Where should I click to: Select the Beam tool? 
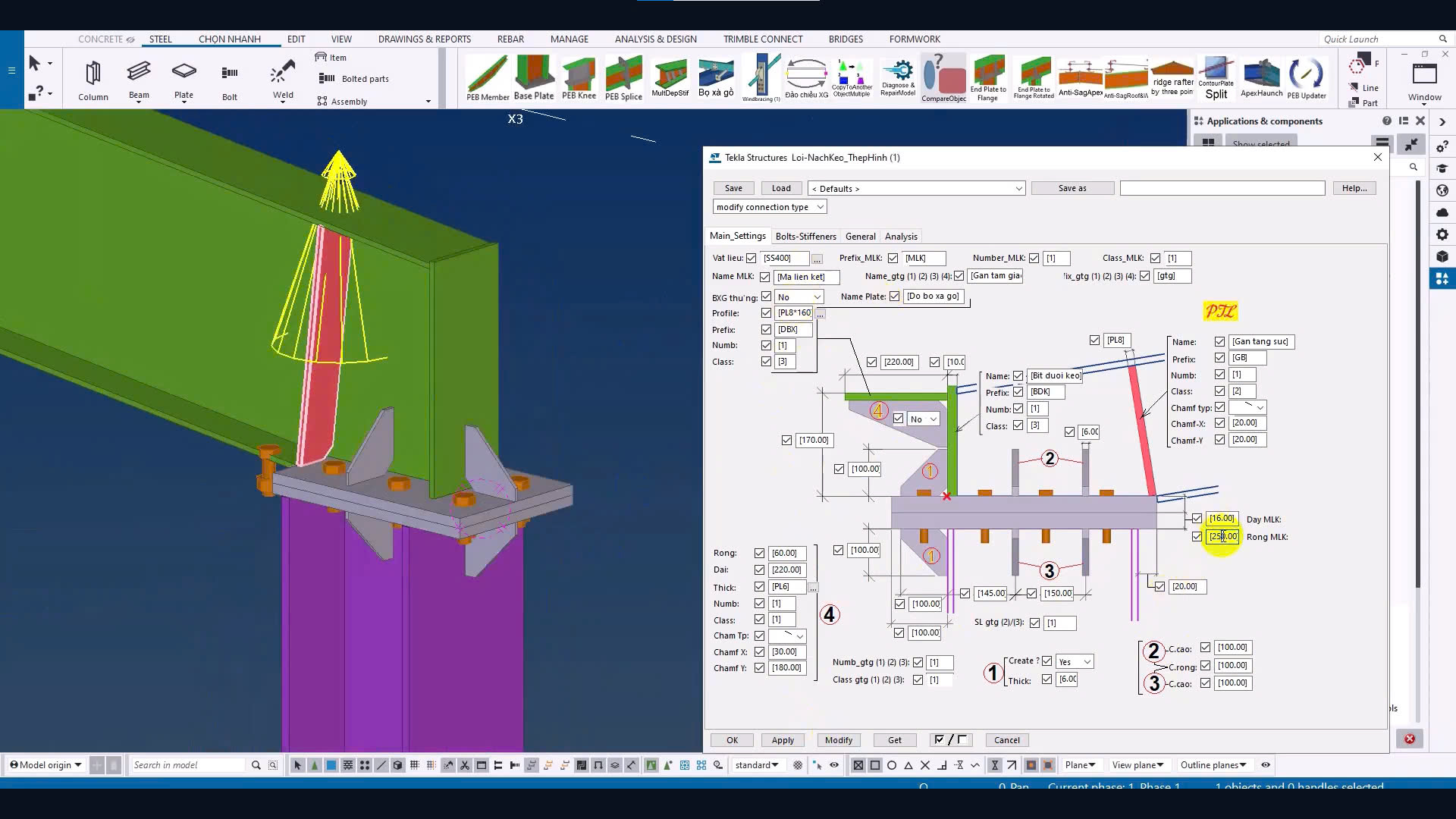[139, 80]
